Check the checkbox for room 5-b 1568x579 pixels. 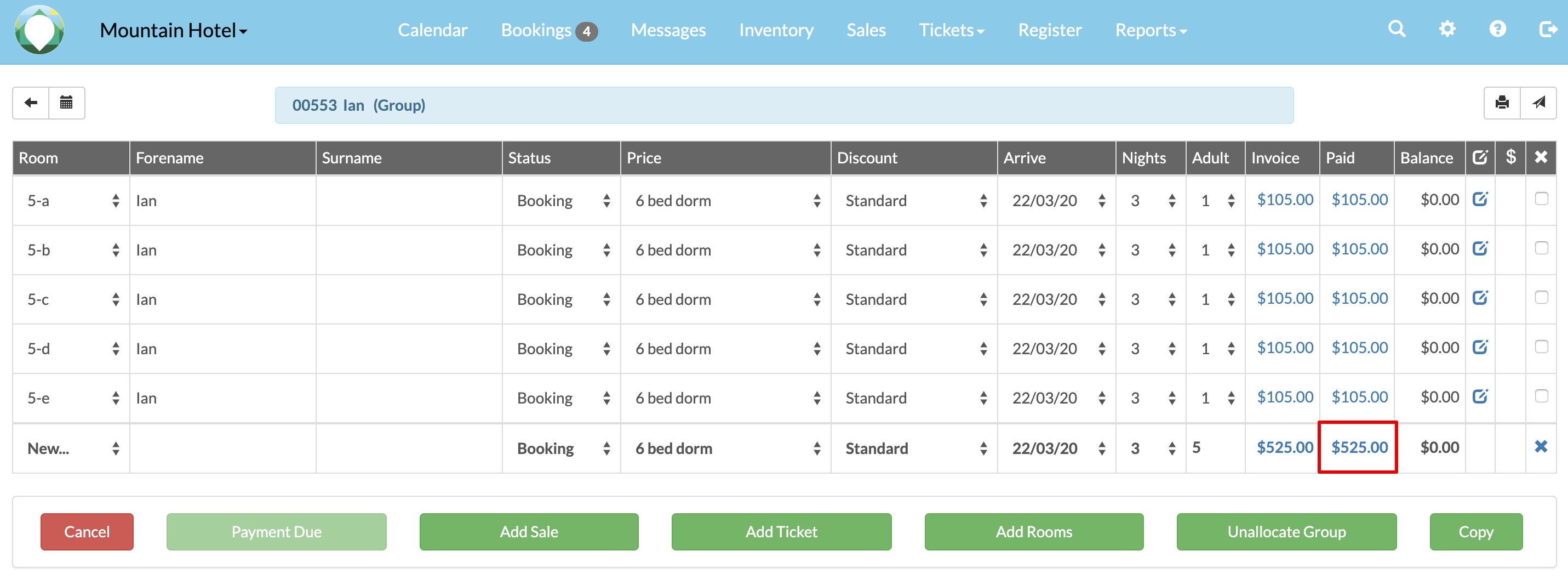pyautogui.click(x=1541, y=249)
